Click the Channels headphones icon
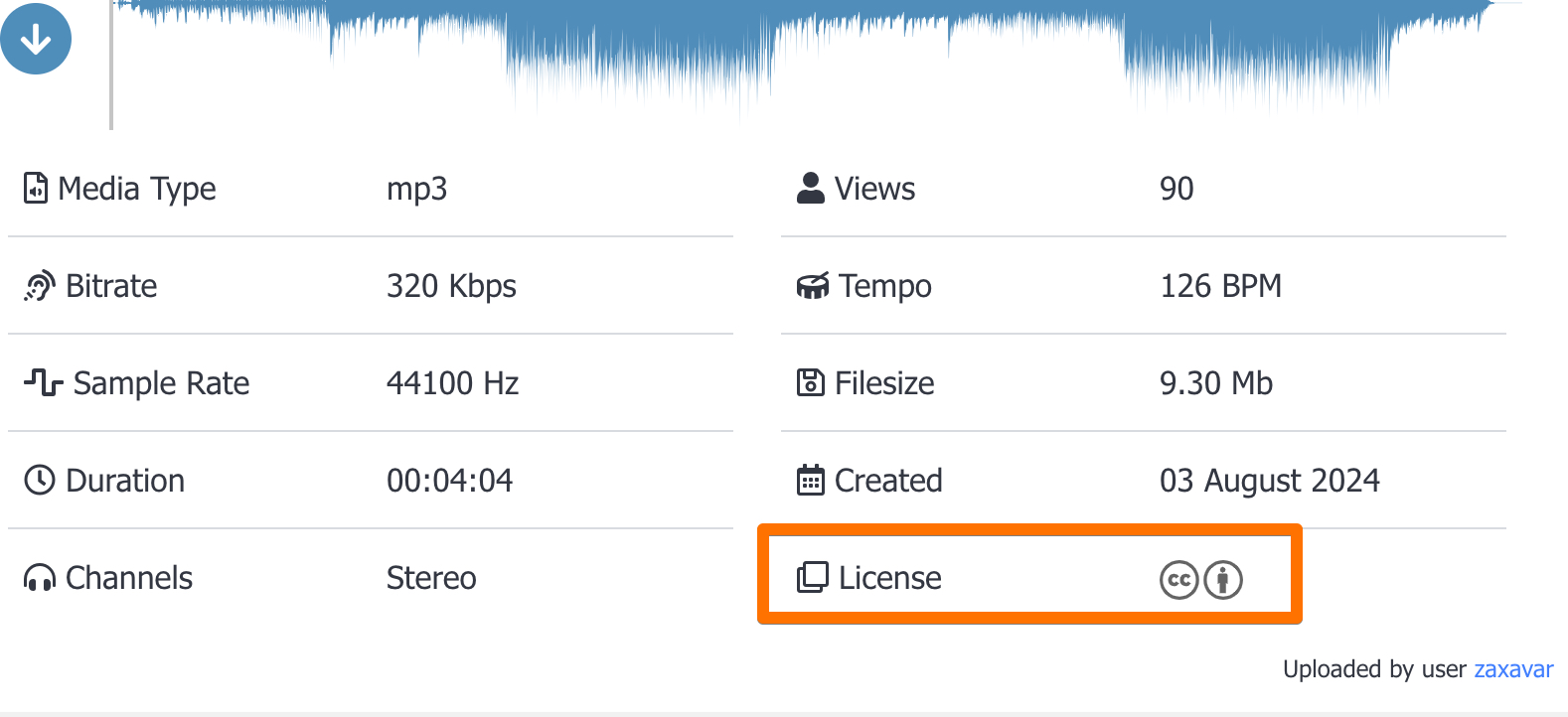This screenshot has height=717, width=1568. (40, 578)
